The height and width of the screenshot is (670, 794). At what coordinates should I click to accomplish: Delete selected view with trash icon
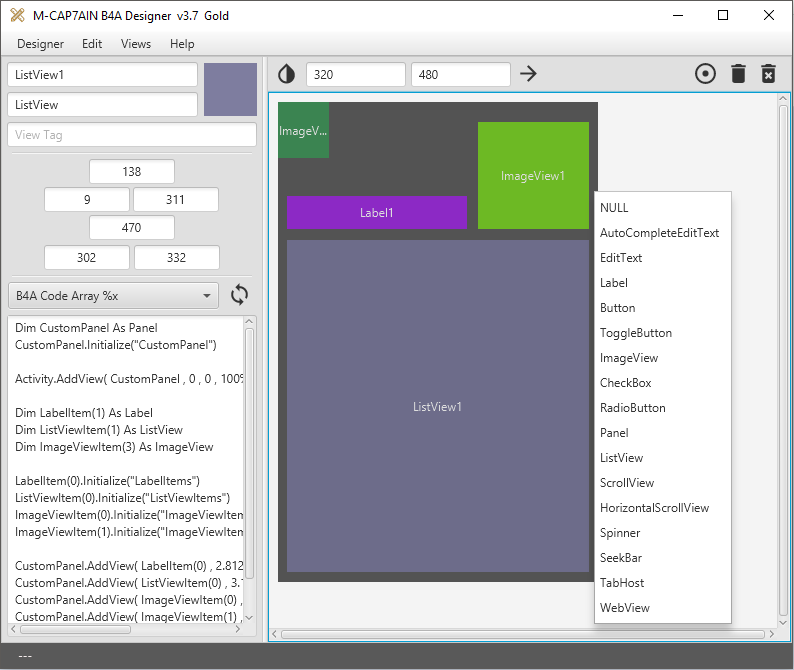click(738, 74)
